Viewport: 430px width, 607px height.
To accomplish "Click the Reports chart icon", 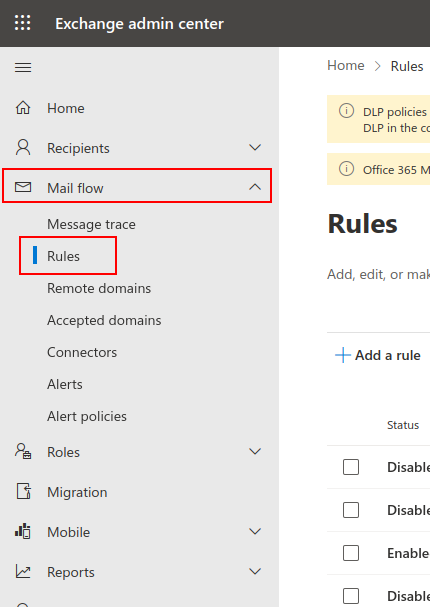I will (x=23, y=571).
